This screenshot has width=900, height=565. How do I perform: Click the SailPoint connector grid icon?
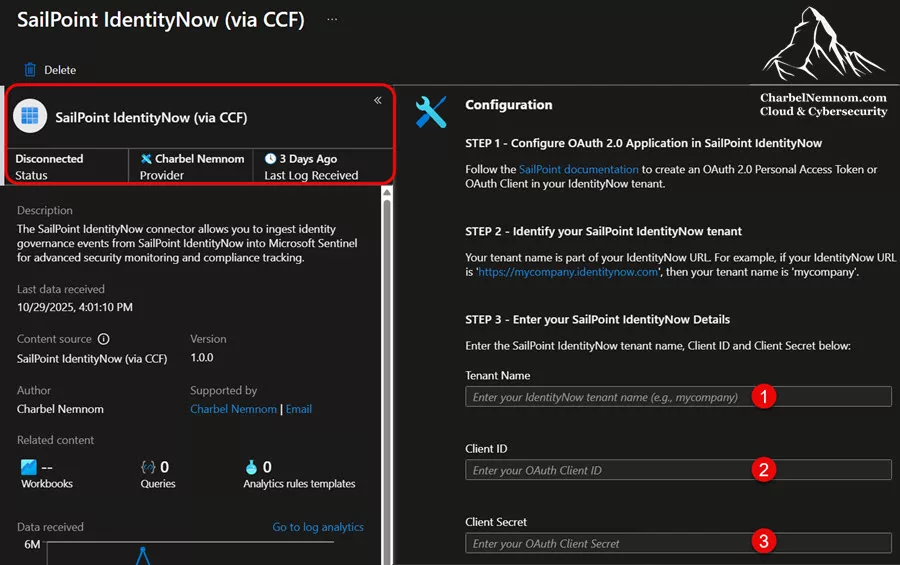tap(30, 116)
